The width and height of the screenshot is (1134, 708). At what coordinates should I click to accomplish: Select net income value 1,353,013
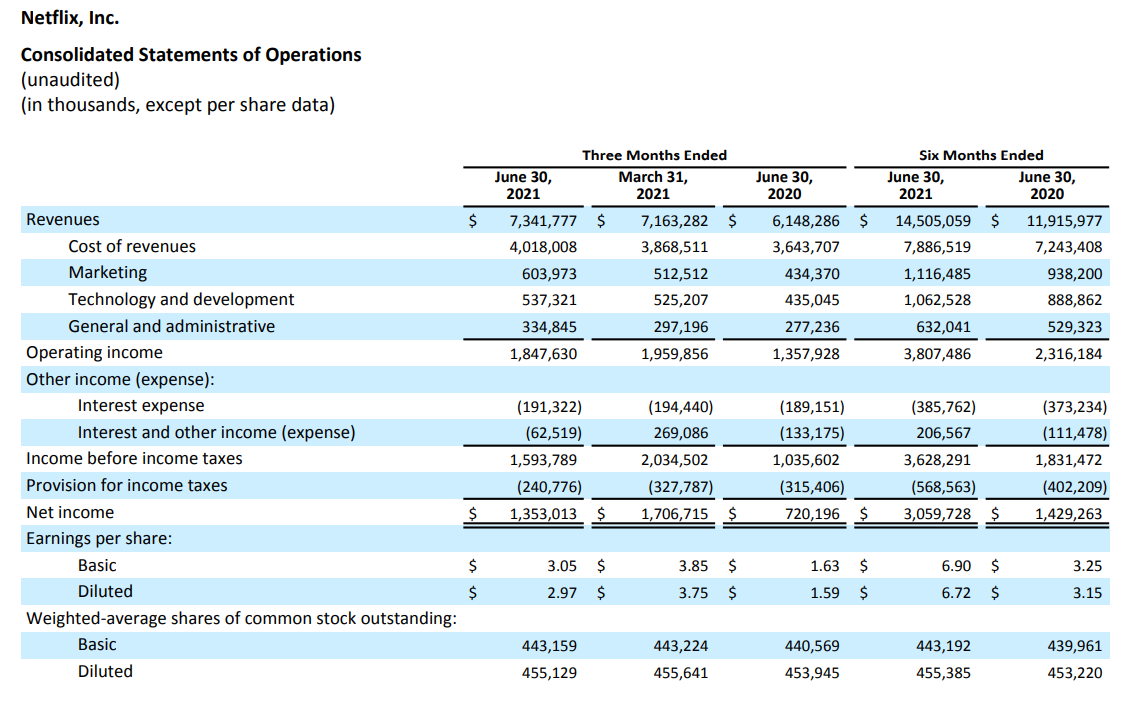[543, 514]
